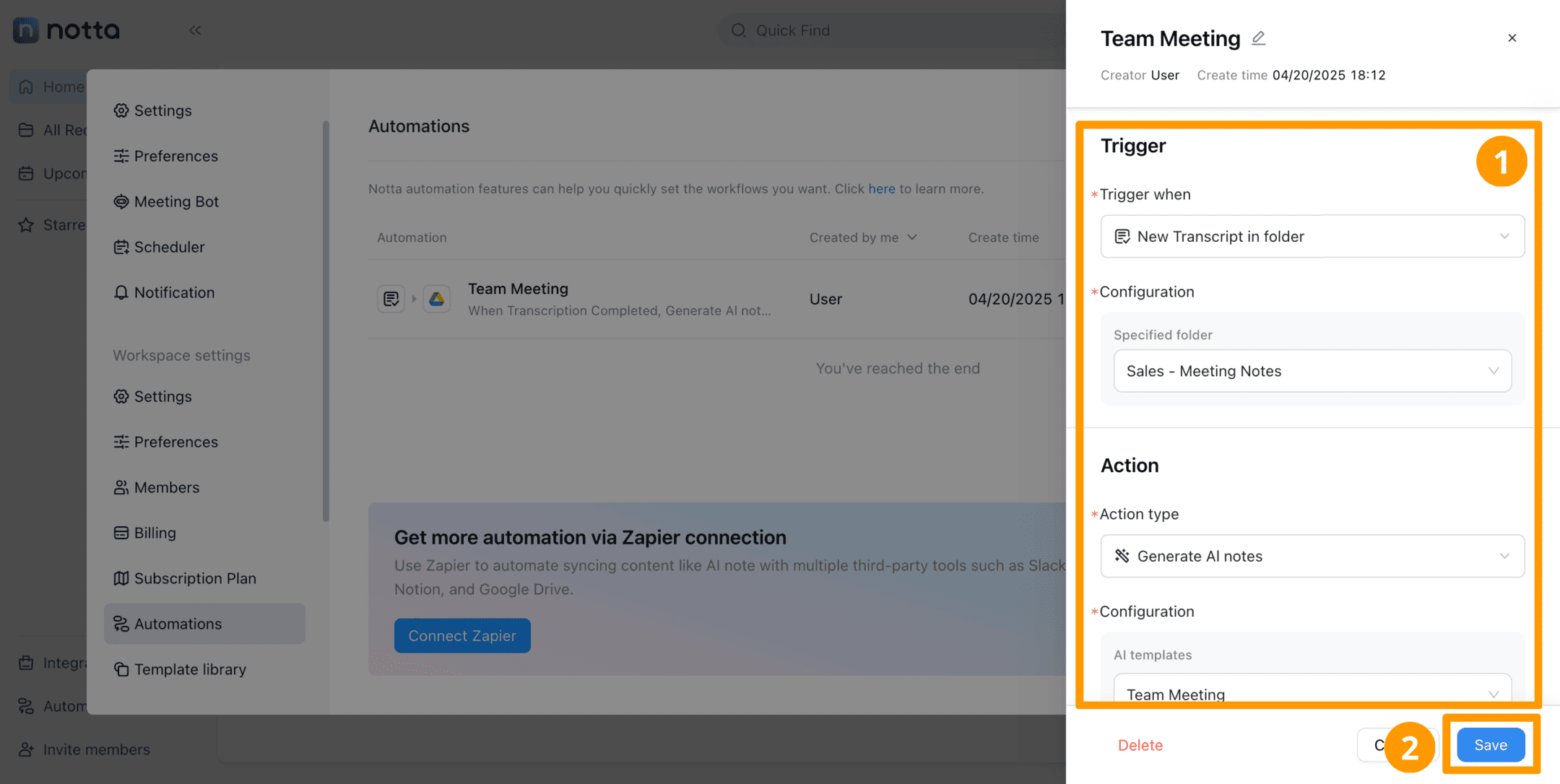This screenshot has width=1560, height=784.
Task: Click the Invite members option
Action: pyautogui.click(x=84, y=749)
